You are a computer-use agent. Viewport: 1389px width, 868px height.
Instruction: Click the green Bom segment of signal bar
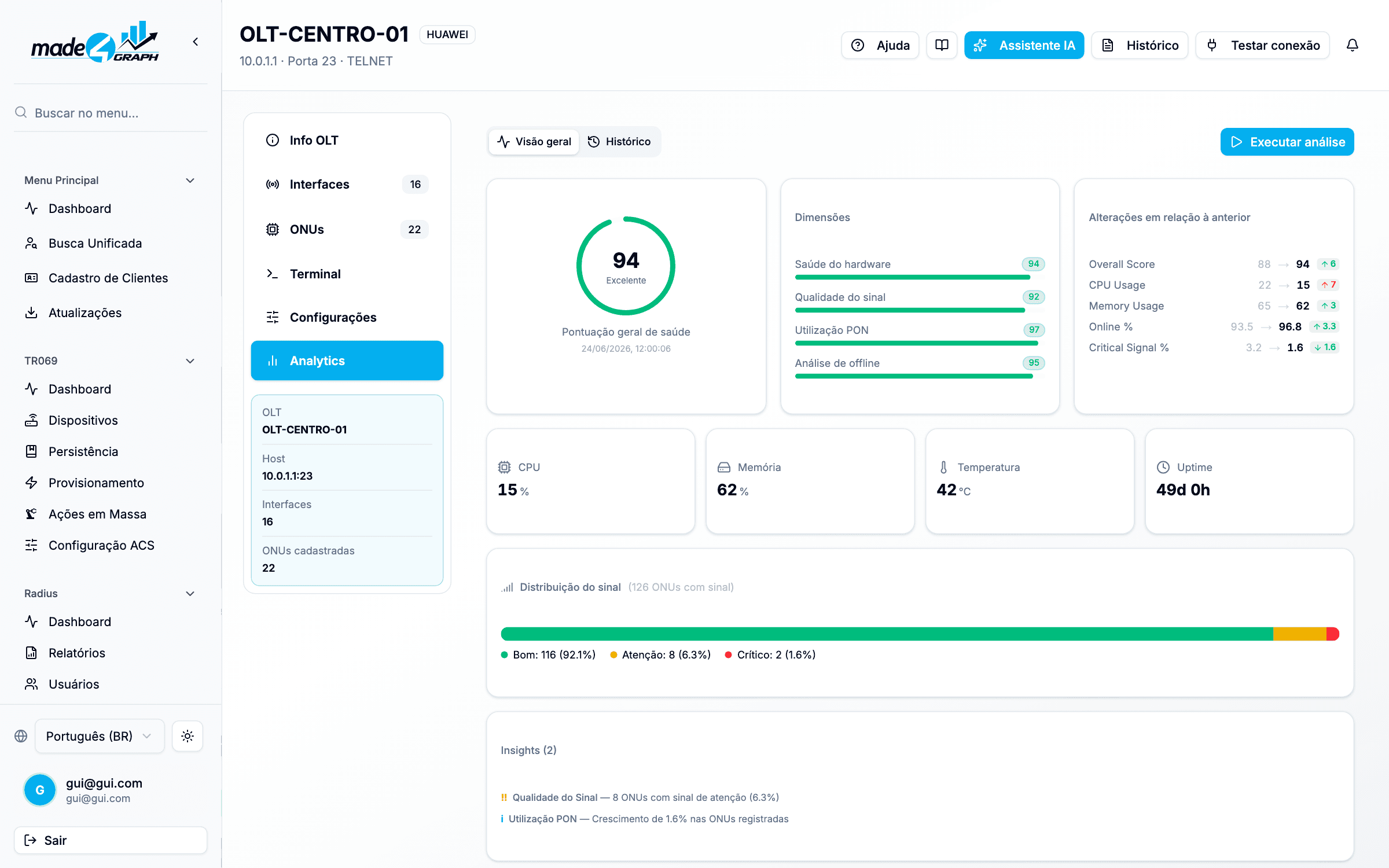887,634
